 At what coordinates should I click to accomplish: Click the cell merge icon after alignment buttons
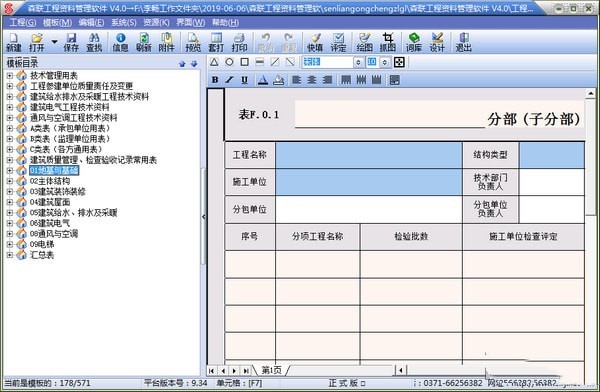(395, 80)
